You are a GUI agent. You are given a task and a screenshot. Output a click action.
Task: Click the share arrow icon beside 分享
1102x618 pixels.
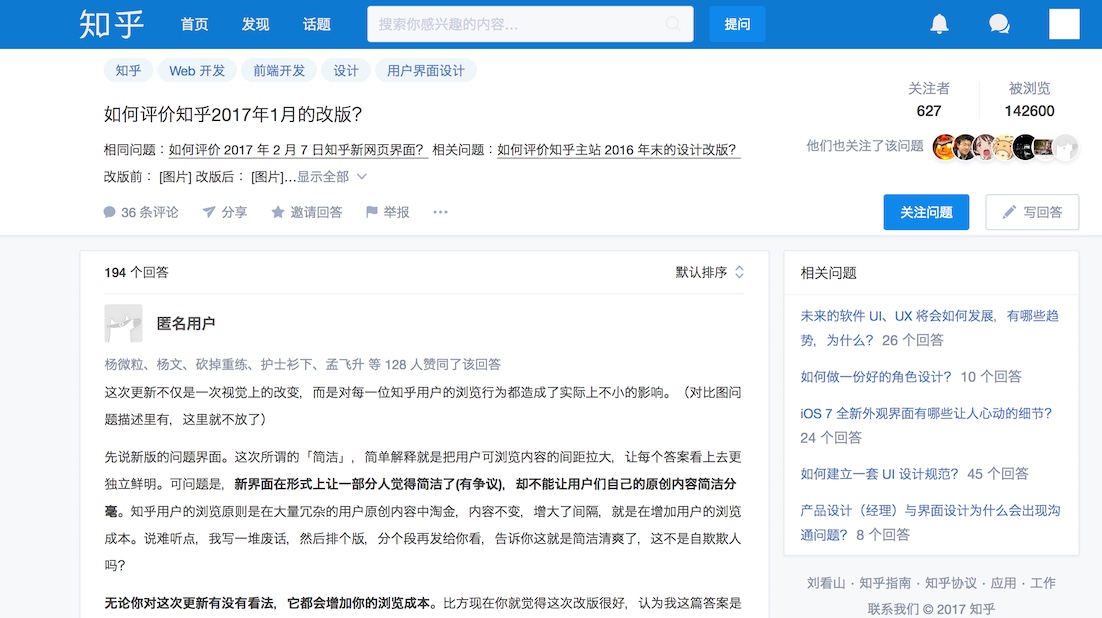click(209, 212)
